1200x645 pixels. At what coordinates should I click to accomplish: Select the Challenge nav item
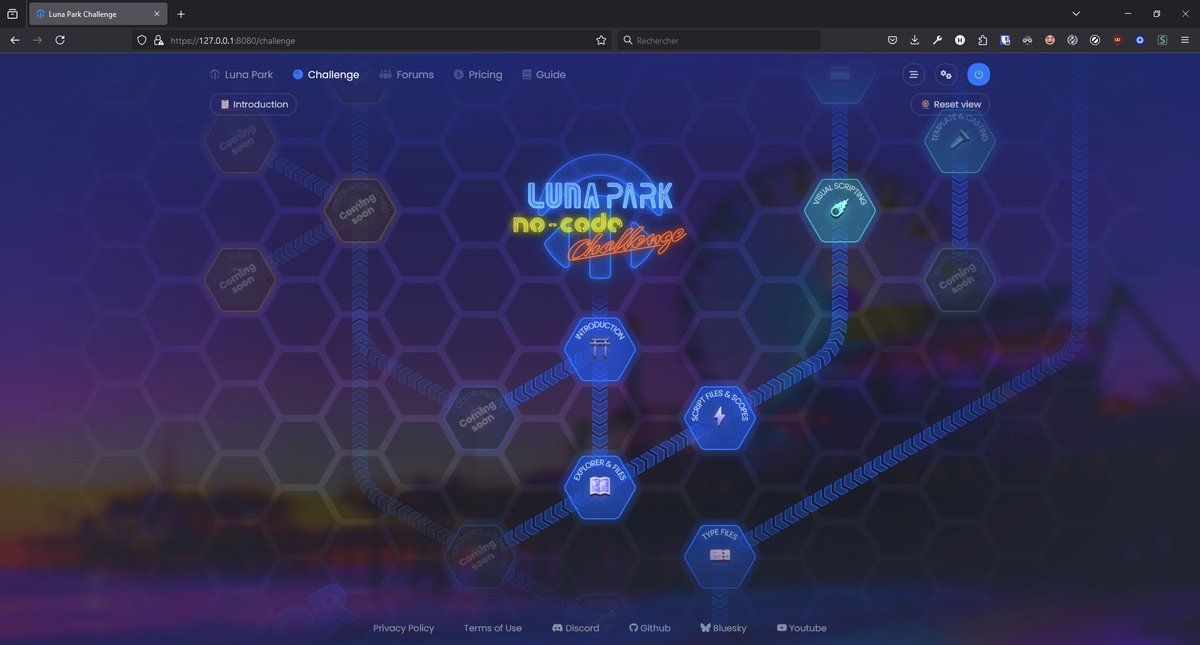pyautogui.click(x=326, y=74)
